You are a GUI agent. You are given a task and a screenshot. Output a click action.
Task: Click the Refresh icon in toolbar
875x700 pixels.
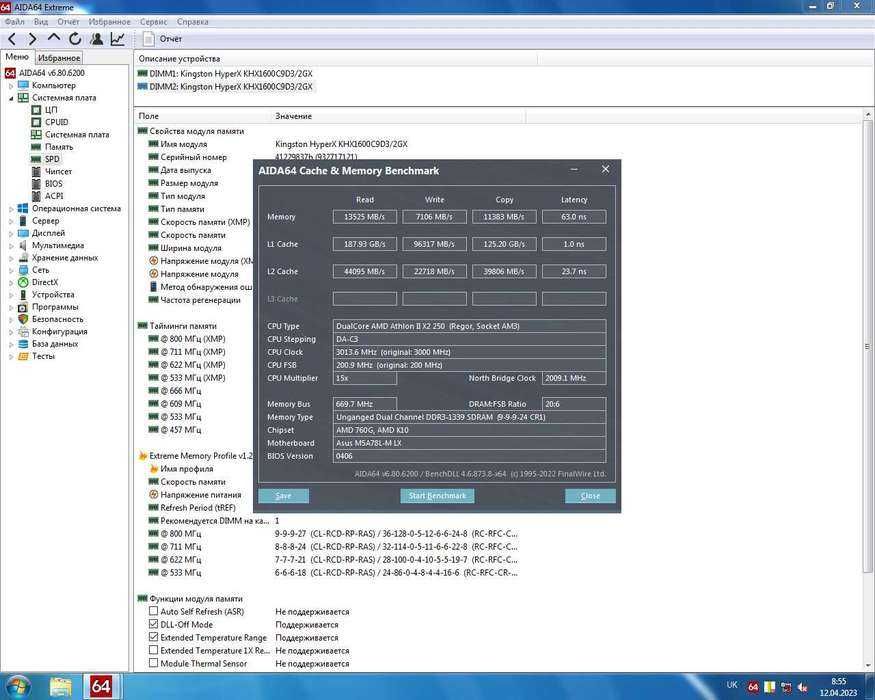pos(75,39)
